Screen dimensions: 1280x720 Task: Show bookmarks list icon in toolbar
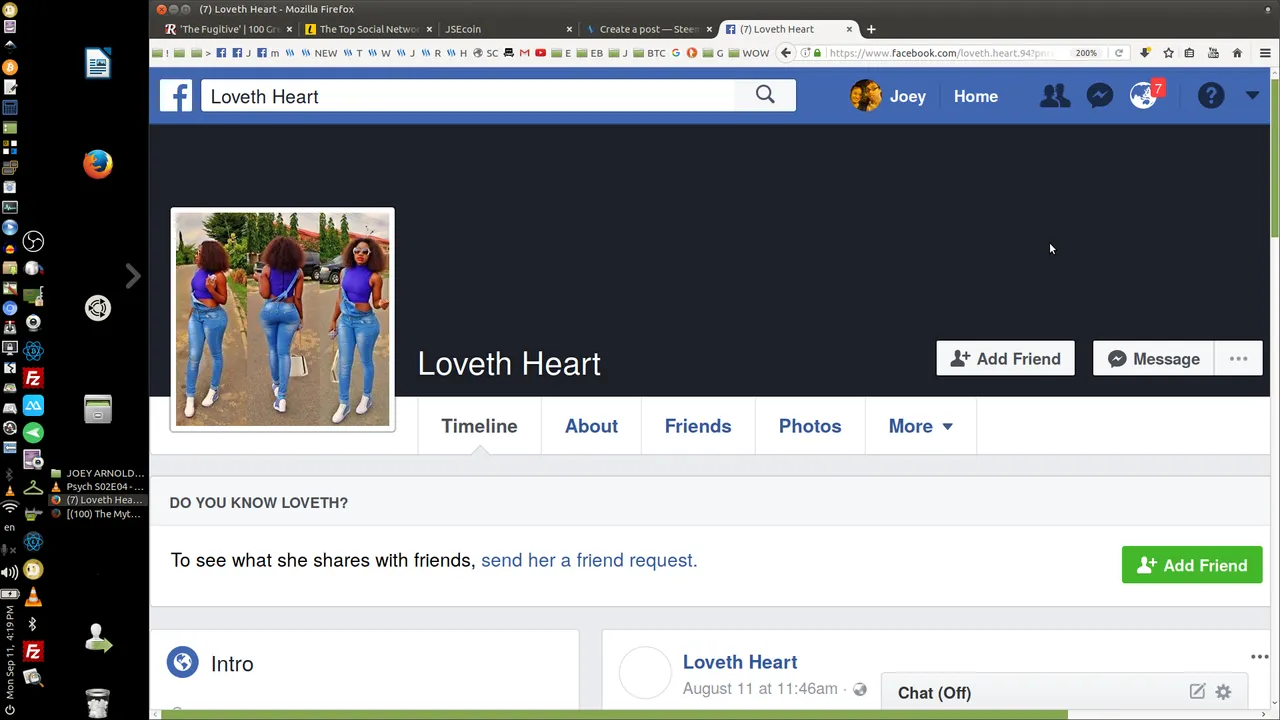click(x=1190, y=53)
